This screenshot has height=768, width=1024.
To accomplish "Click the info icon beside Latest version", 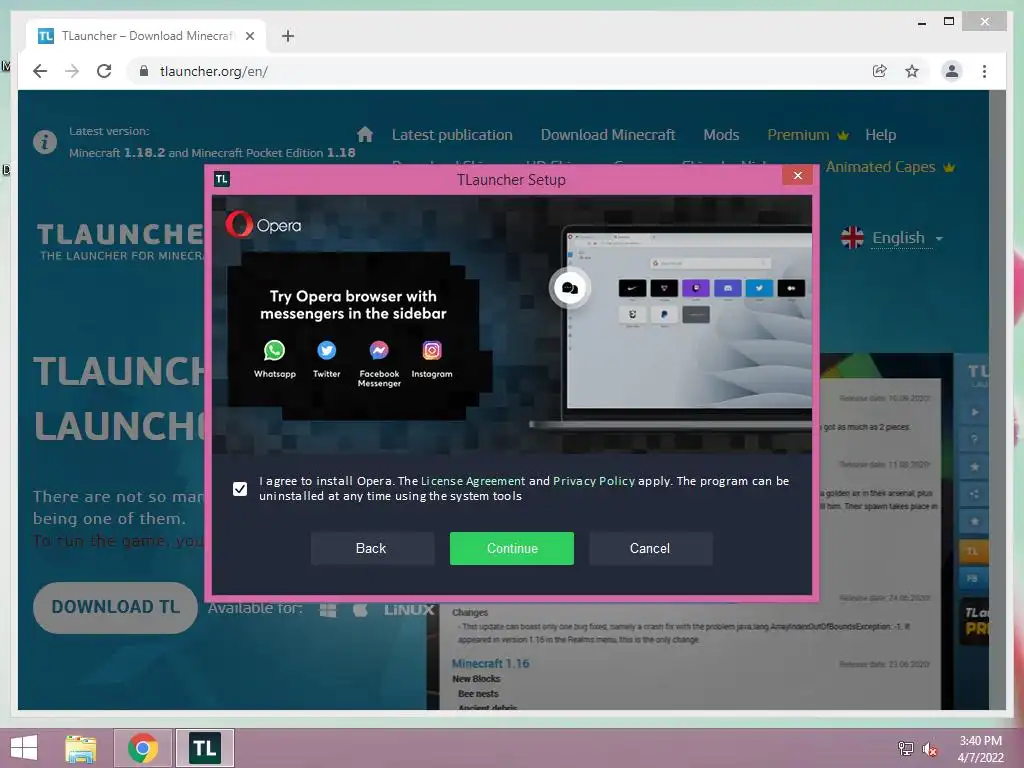I will coord(44,142).
